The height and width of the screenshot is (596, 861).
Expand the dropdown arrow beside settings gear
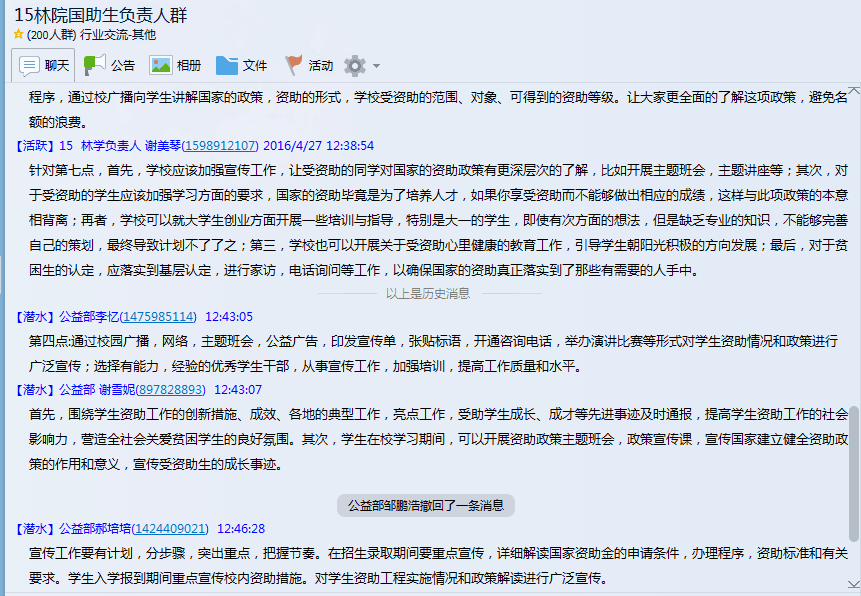tap(377, 67)
